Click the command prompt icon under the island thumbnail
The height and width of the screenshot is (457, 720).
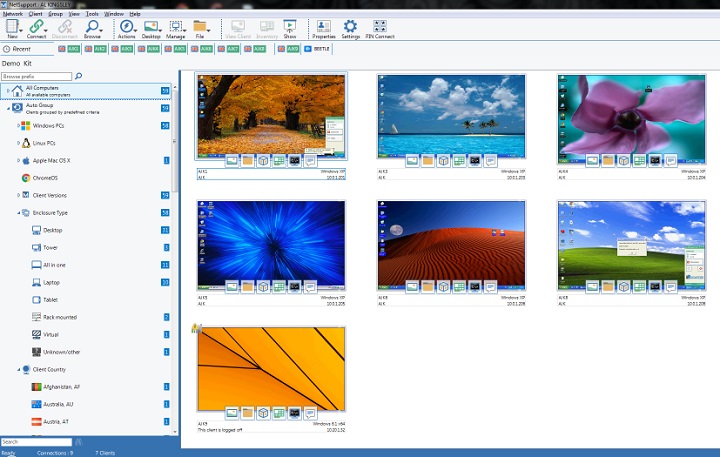[475, 161]
